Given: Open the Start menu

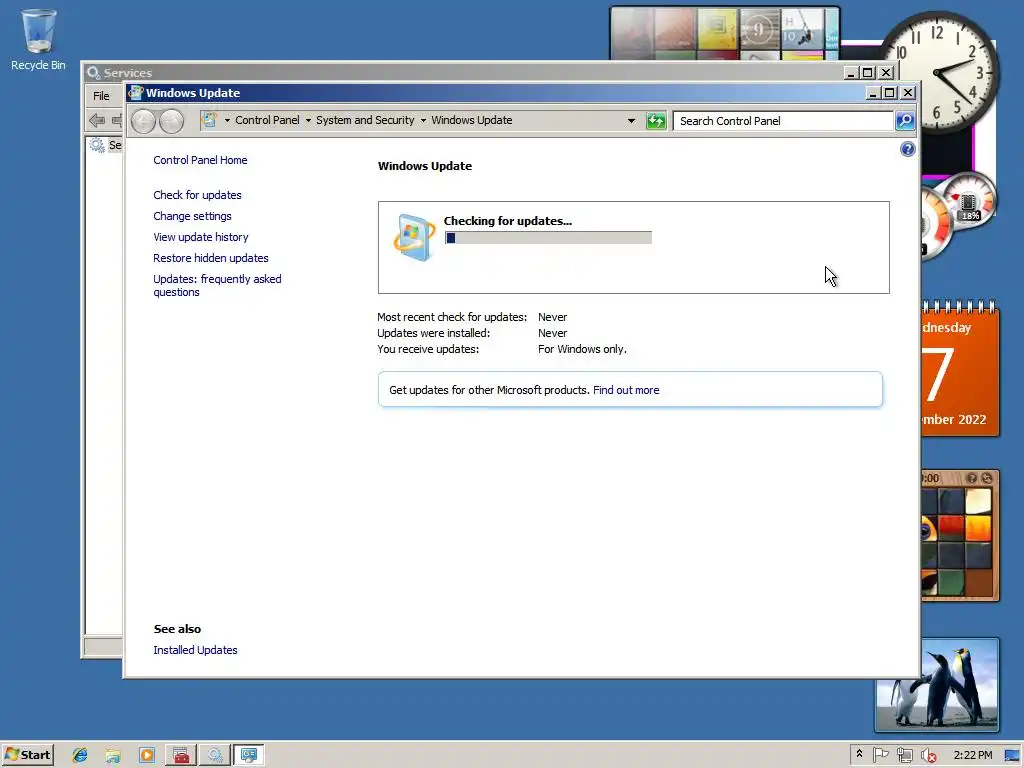Looking at the screenshot, I should coord(28,756).
